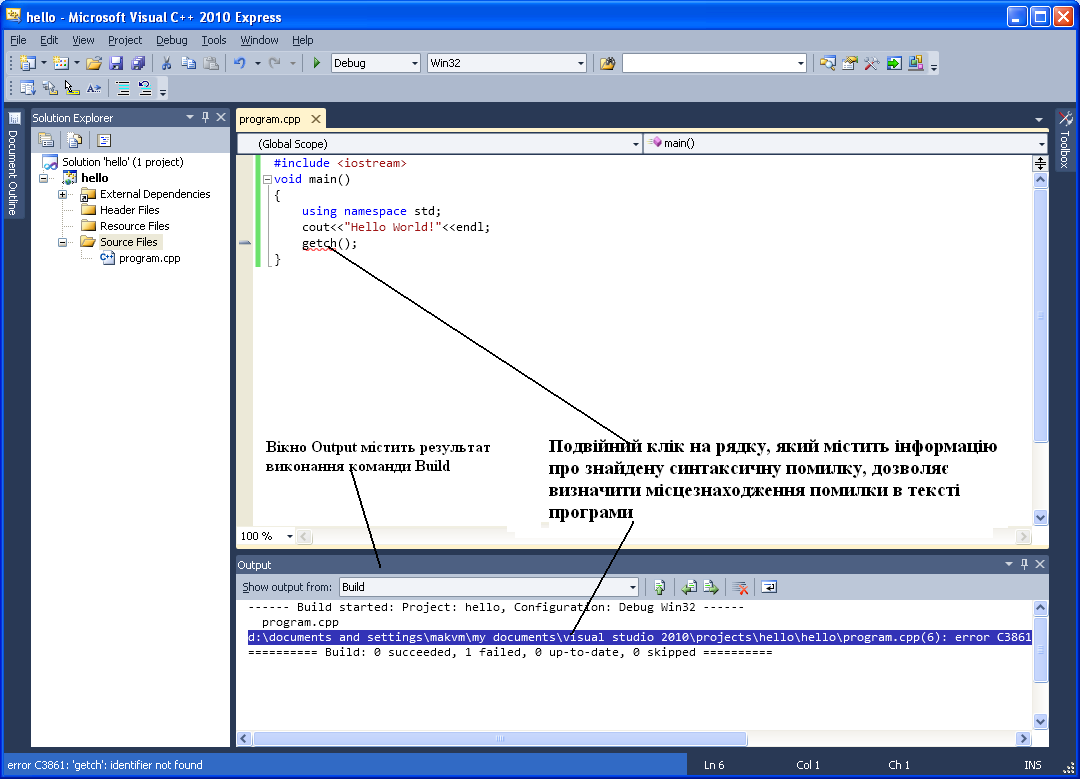Collapse the Source Files folder node
1080x779 pixels.
coord(62,242)
